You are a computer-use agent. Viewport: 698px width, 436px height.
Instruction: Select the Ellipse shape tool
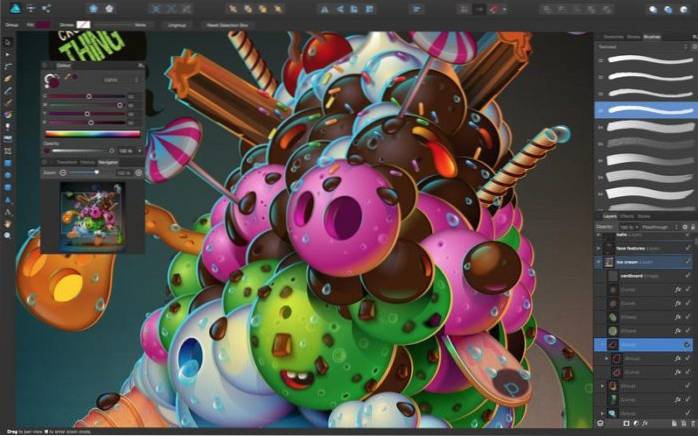coord(8,175)
